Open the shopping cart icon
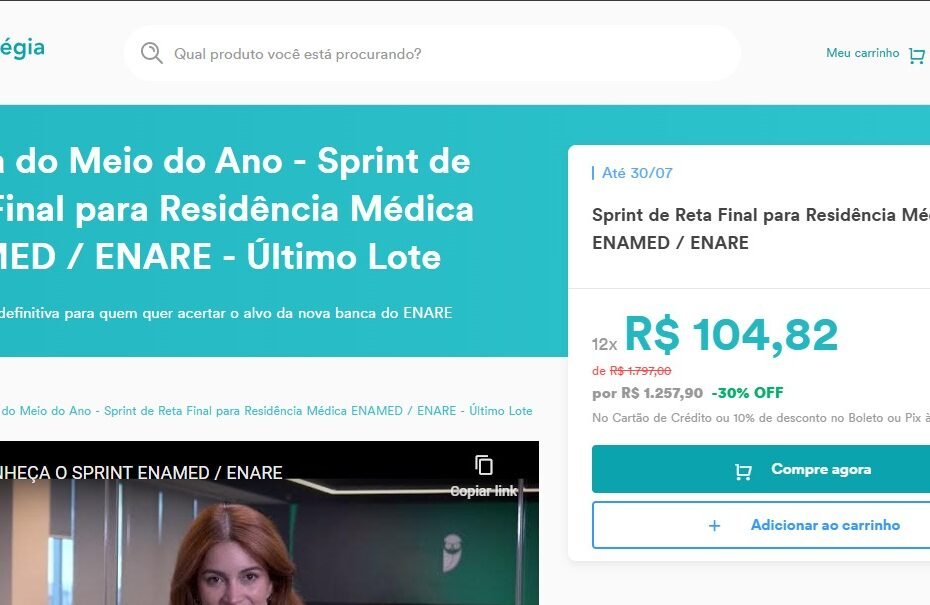 [x=917, y=56]
